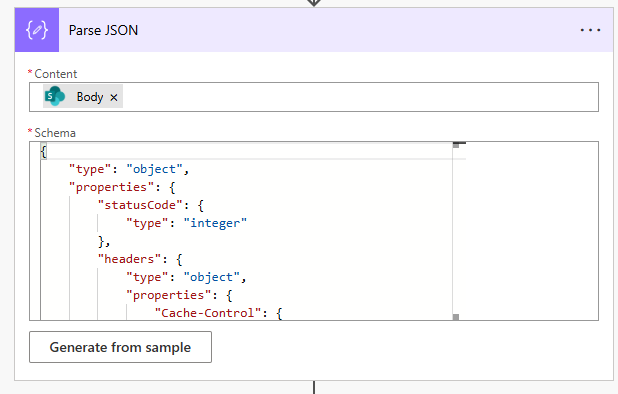Place cursor on opening brace first line
618x394 pixels.
coord(43,151)
